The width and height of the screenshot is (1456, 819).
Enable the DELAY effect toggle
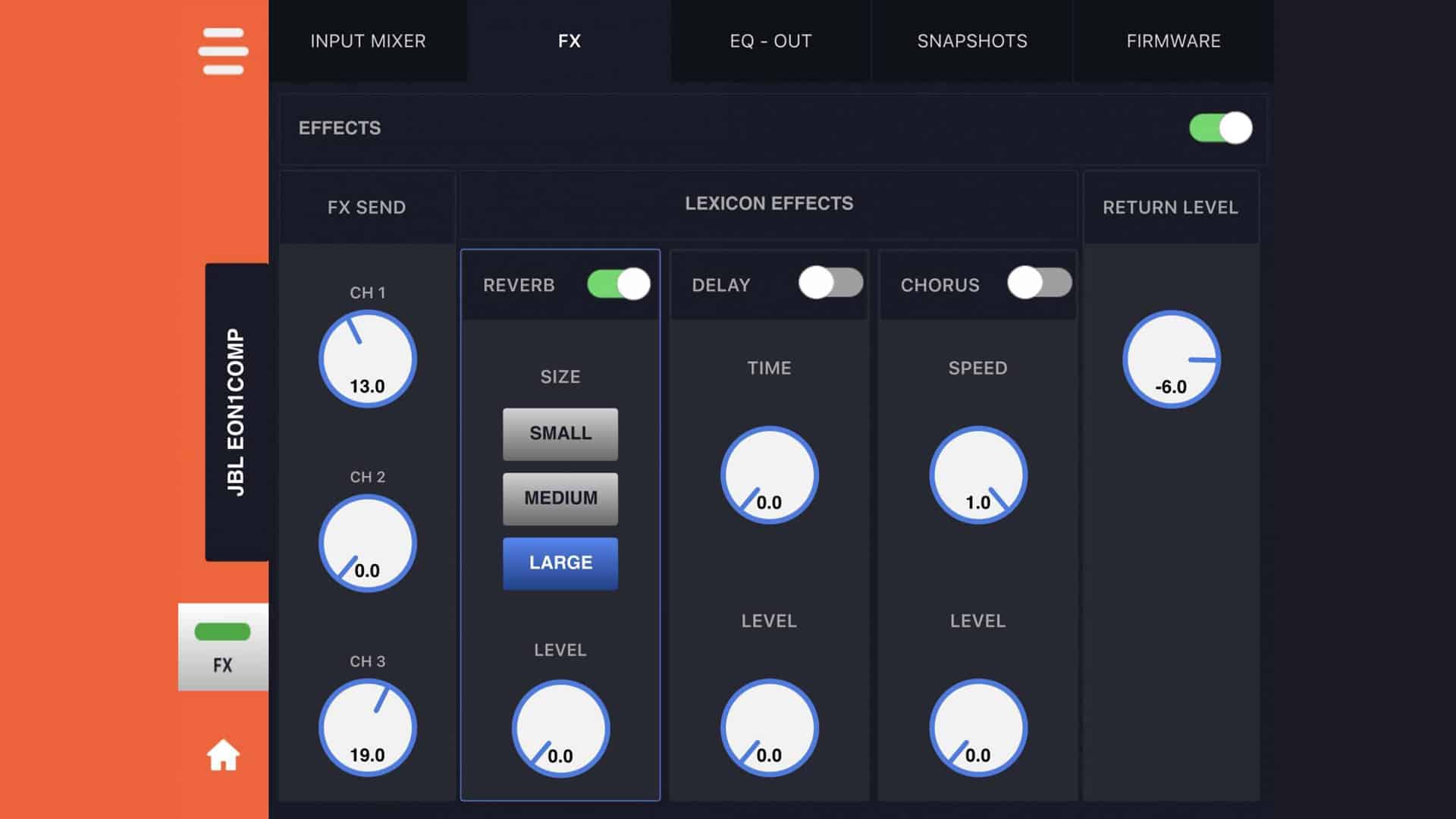point(830,283)
